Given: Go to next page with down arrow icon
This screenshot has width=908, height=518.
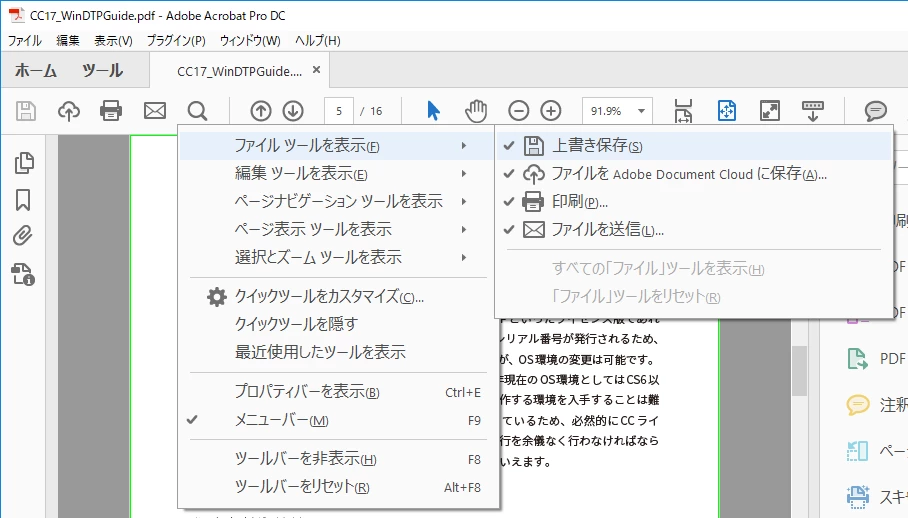Looking at the screenshot, I should tap(293, 111).
